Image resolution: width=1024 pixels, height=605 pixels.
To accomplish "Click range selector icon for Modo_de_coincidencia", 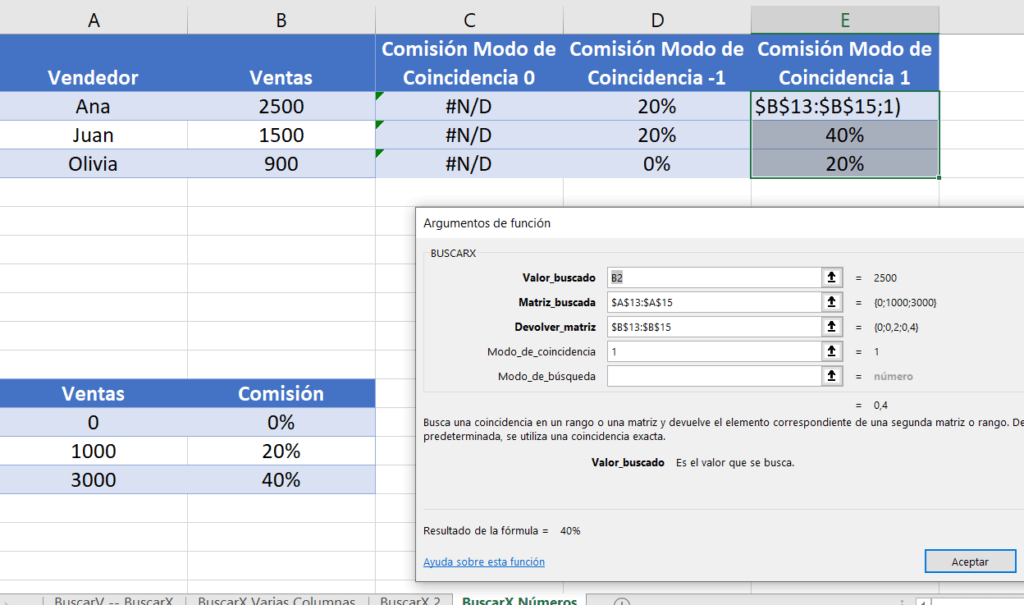I will [x=830, y=352].
